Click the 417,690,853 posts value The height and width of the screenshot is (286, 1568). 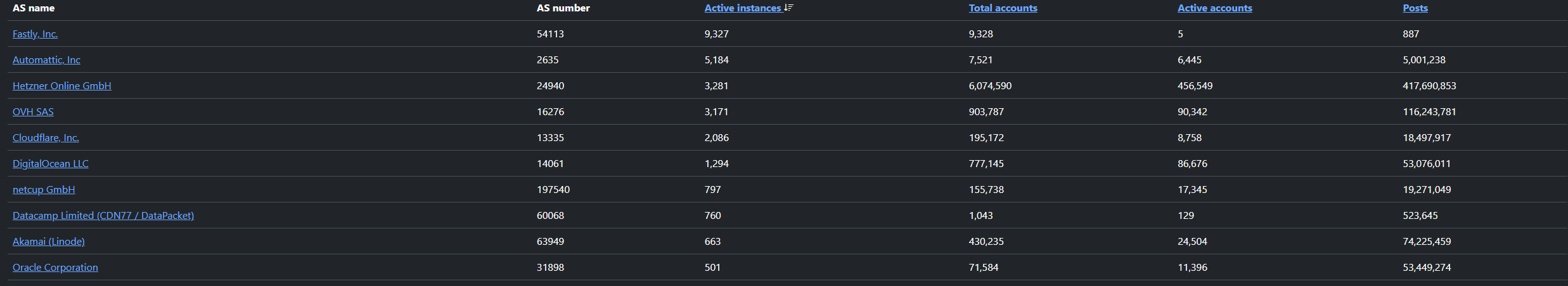pyautogui.click(x=1429, y=86)
